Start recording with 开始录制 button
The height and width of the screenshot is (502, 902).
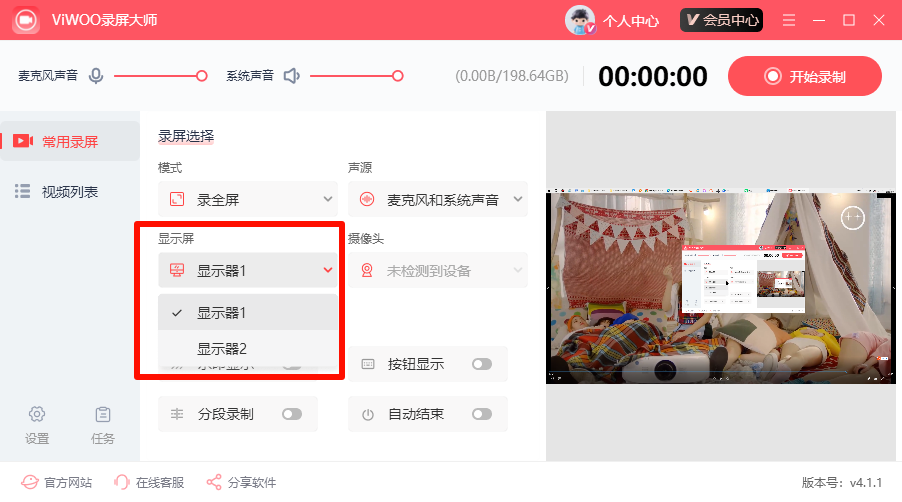click(x=804, y=76)
